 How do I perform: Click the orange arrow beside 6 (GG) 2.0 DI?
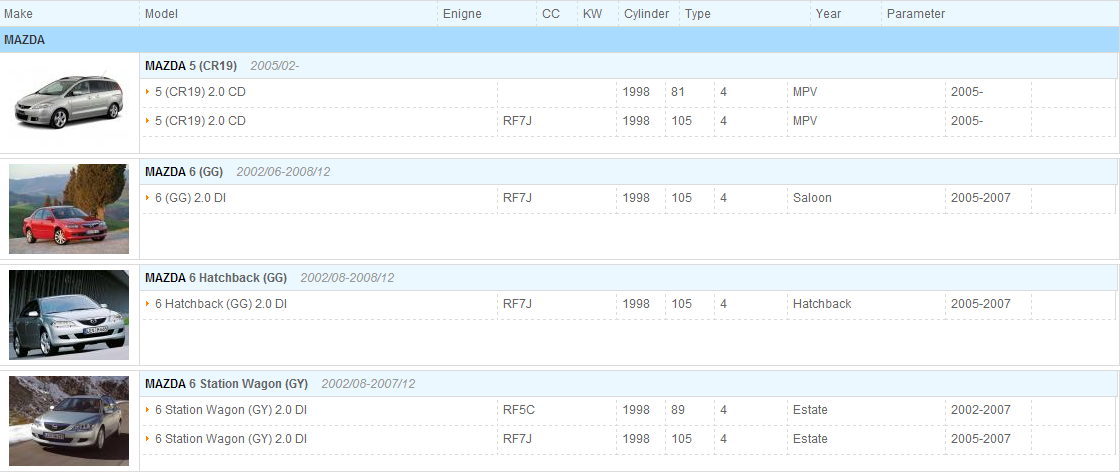[x=148, y=198]
